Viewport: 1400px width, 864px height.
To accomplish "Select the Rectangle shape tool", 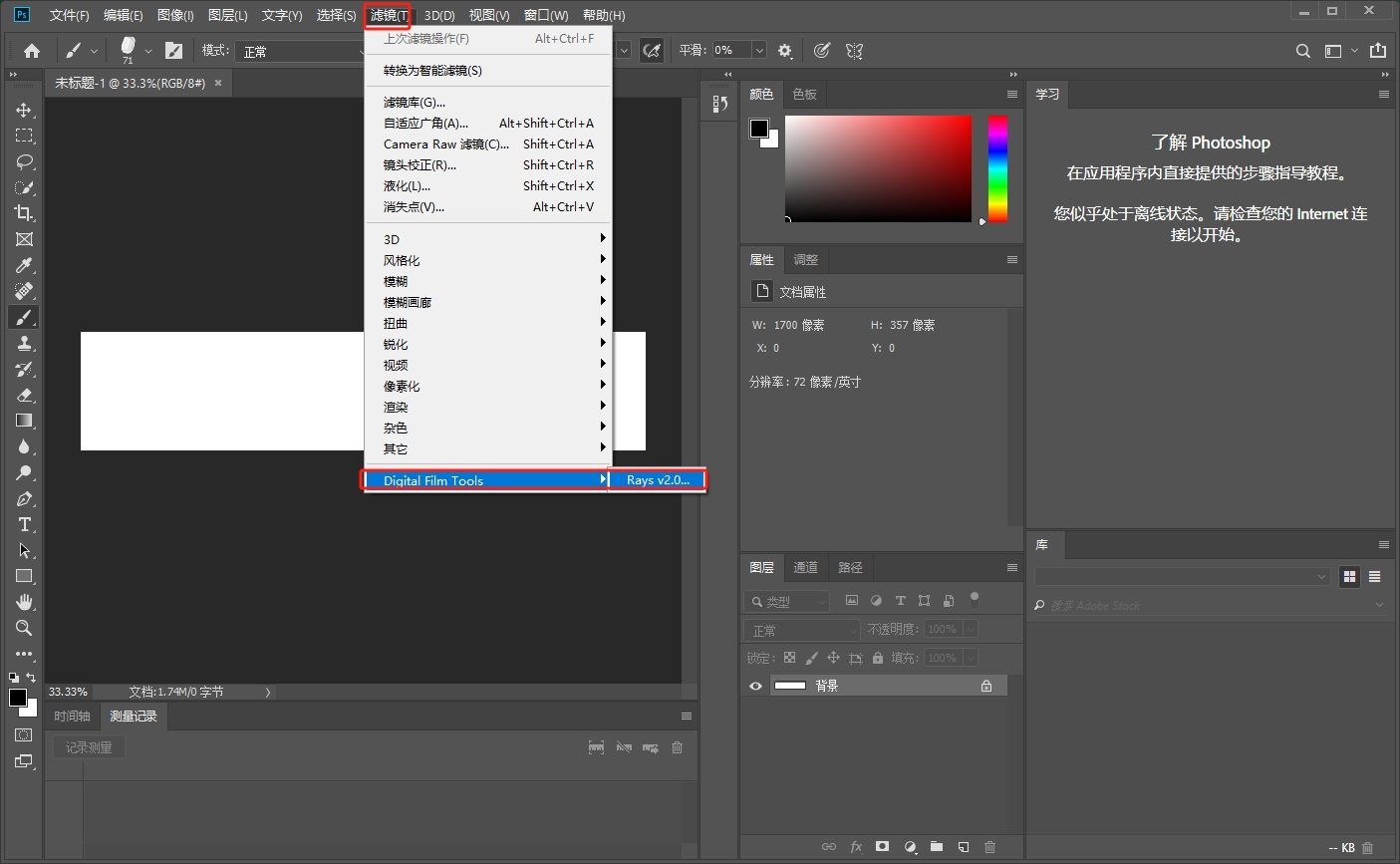I will [24, 576].
